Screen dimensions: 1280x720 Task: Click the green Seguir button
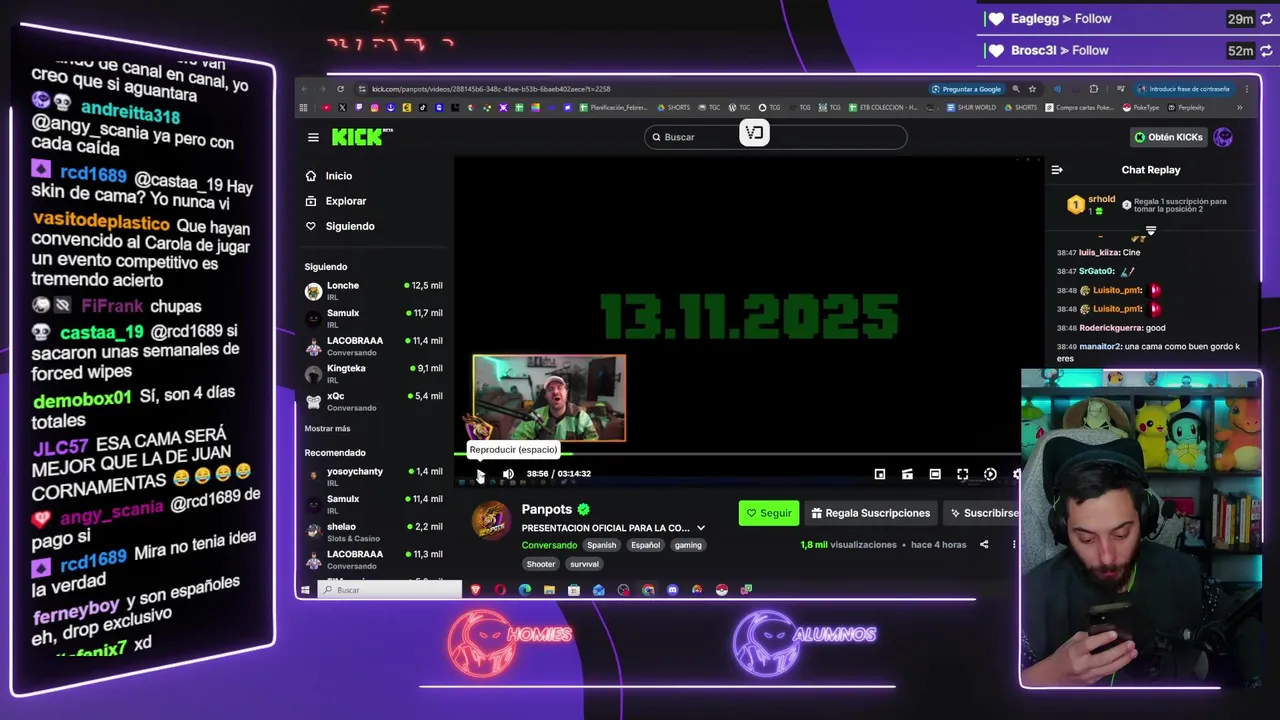pyautogui.click(x=769, y=513)
